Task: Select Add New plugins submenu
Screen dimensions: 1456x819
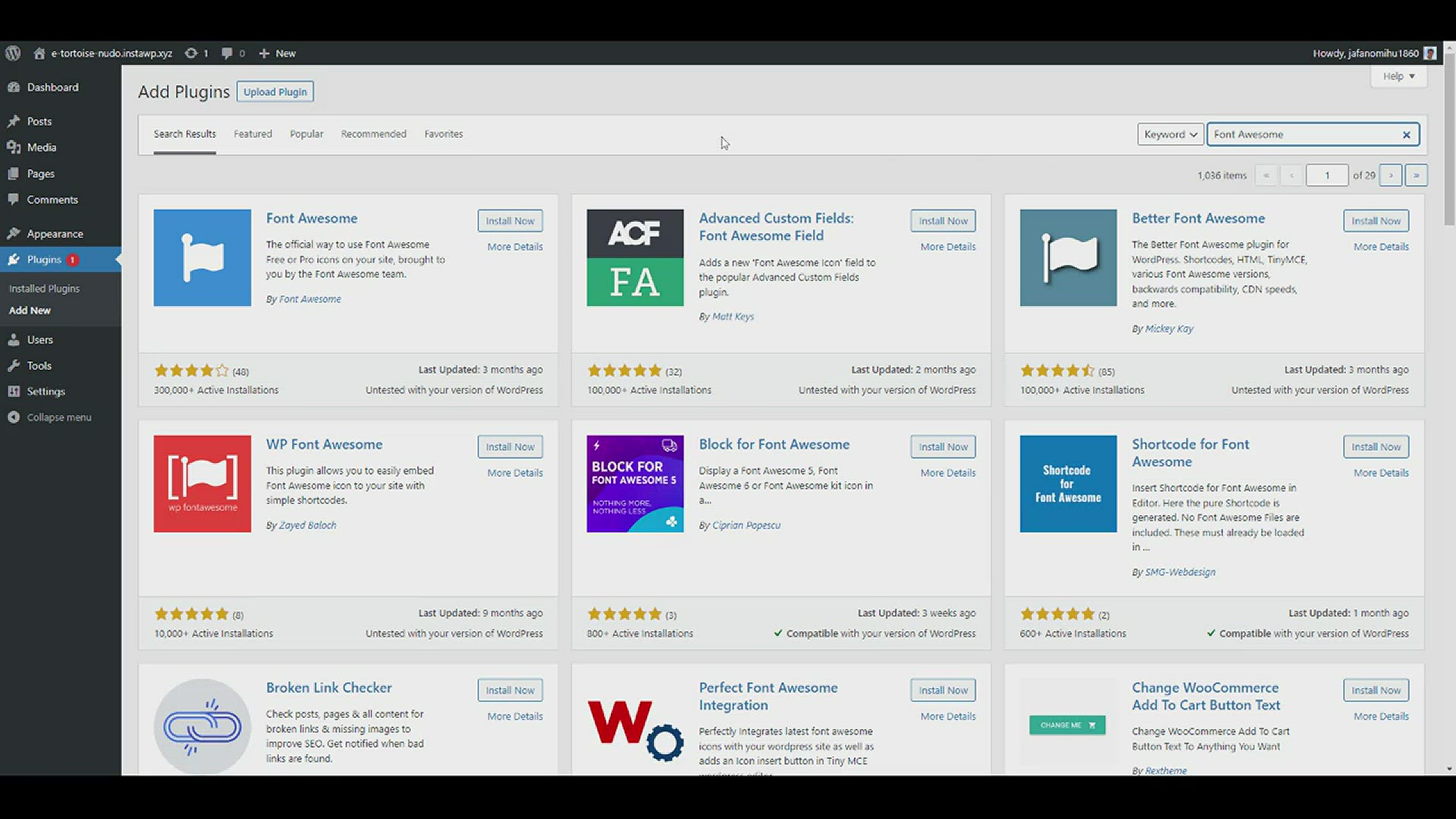Action: 30,310
